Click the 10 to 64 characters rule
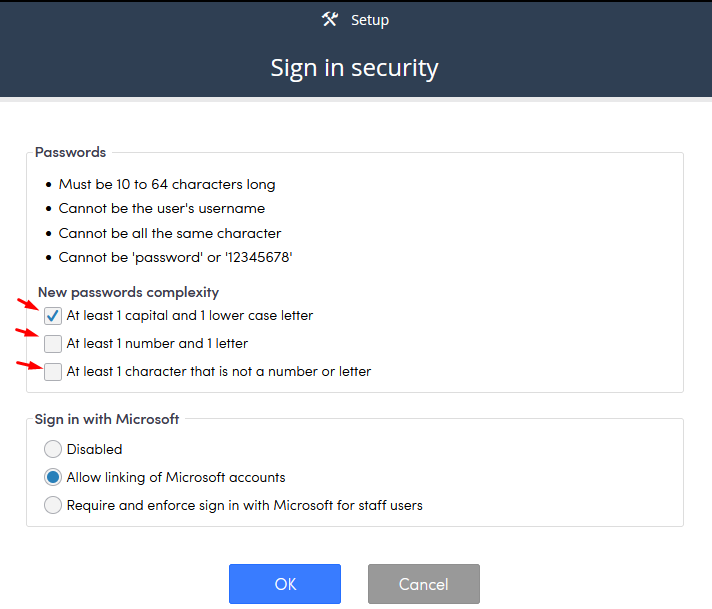Screen dimensions: 712x609 tap(167, 184)
